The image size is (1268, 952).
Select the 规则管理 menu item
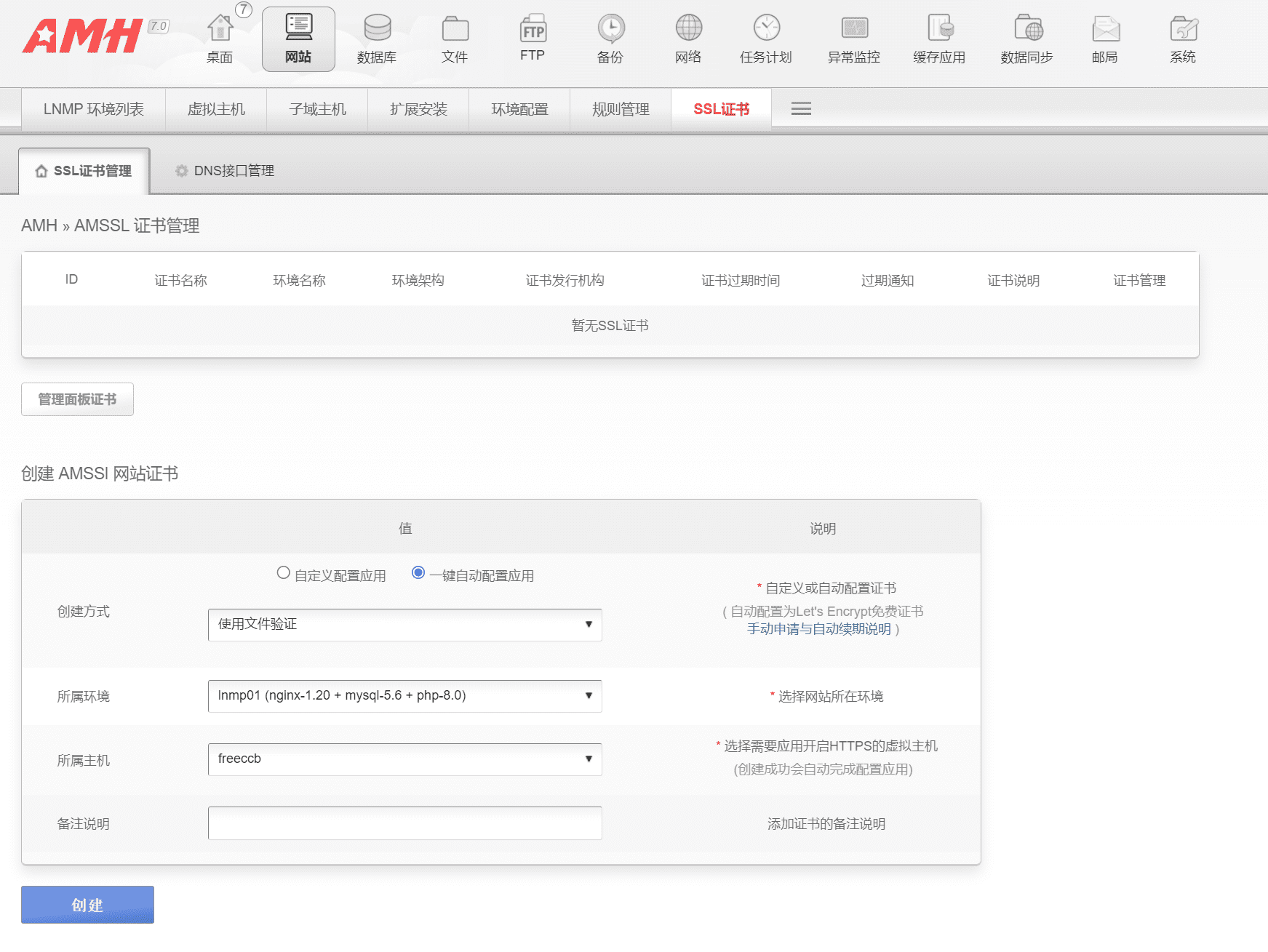pos(620,109)
